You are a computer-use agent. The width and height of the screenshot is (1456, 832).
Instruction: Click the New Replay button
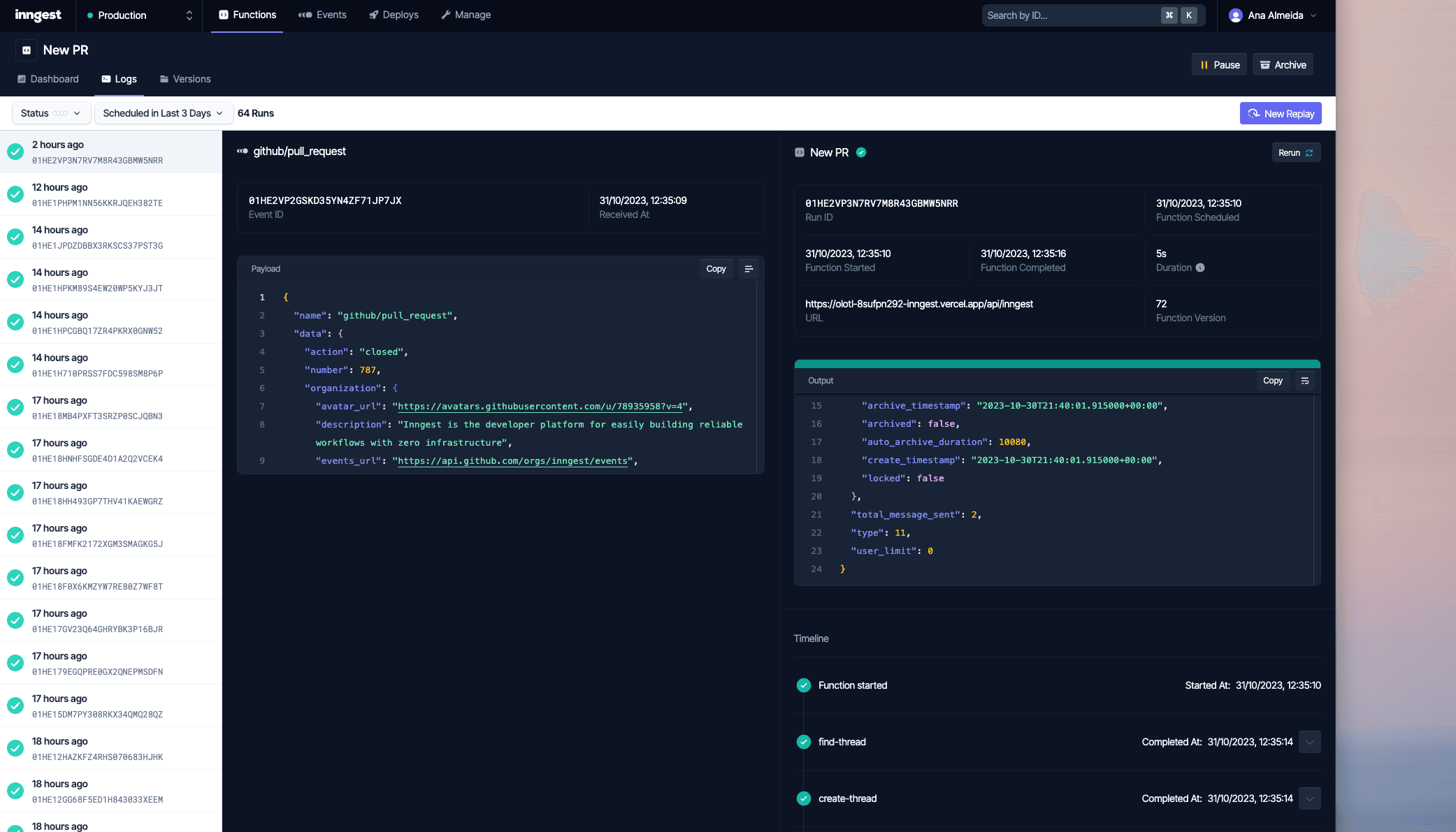pos(1281,114)
